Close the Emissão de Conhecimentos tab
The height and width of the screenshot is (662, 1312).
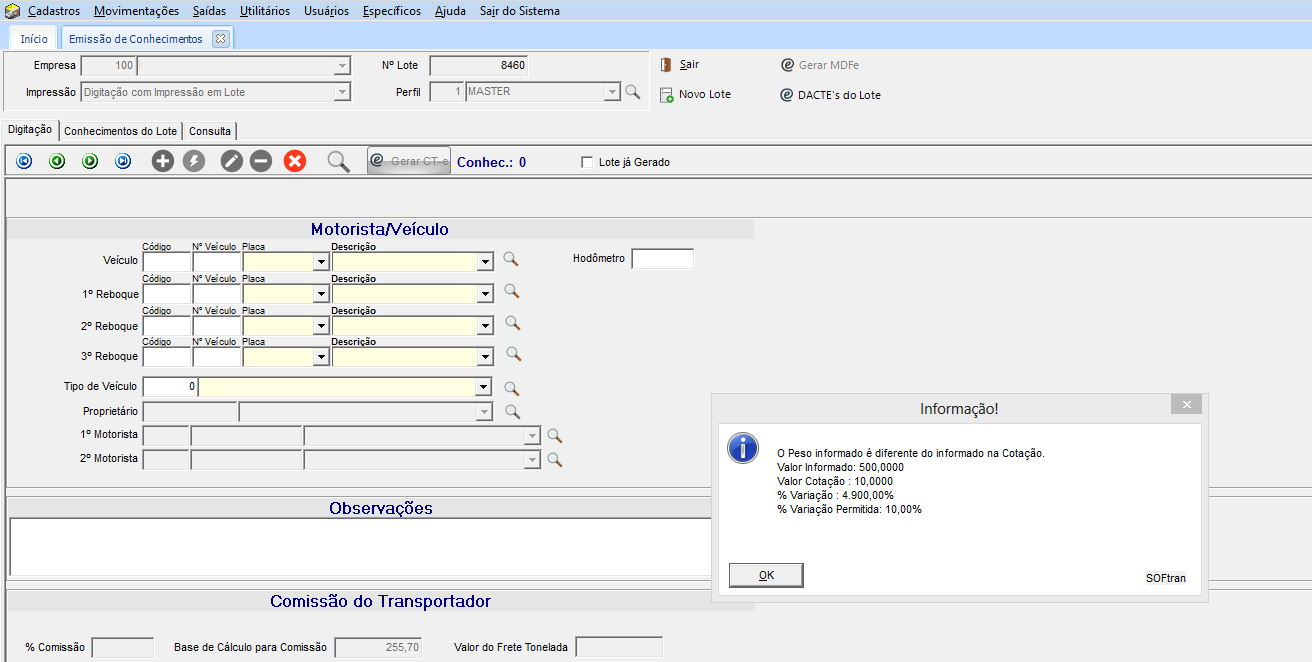pos(221,39)
